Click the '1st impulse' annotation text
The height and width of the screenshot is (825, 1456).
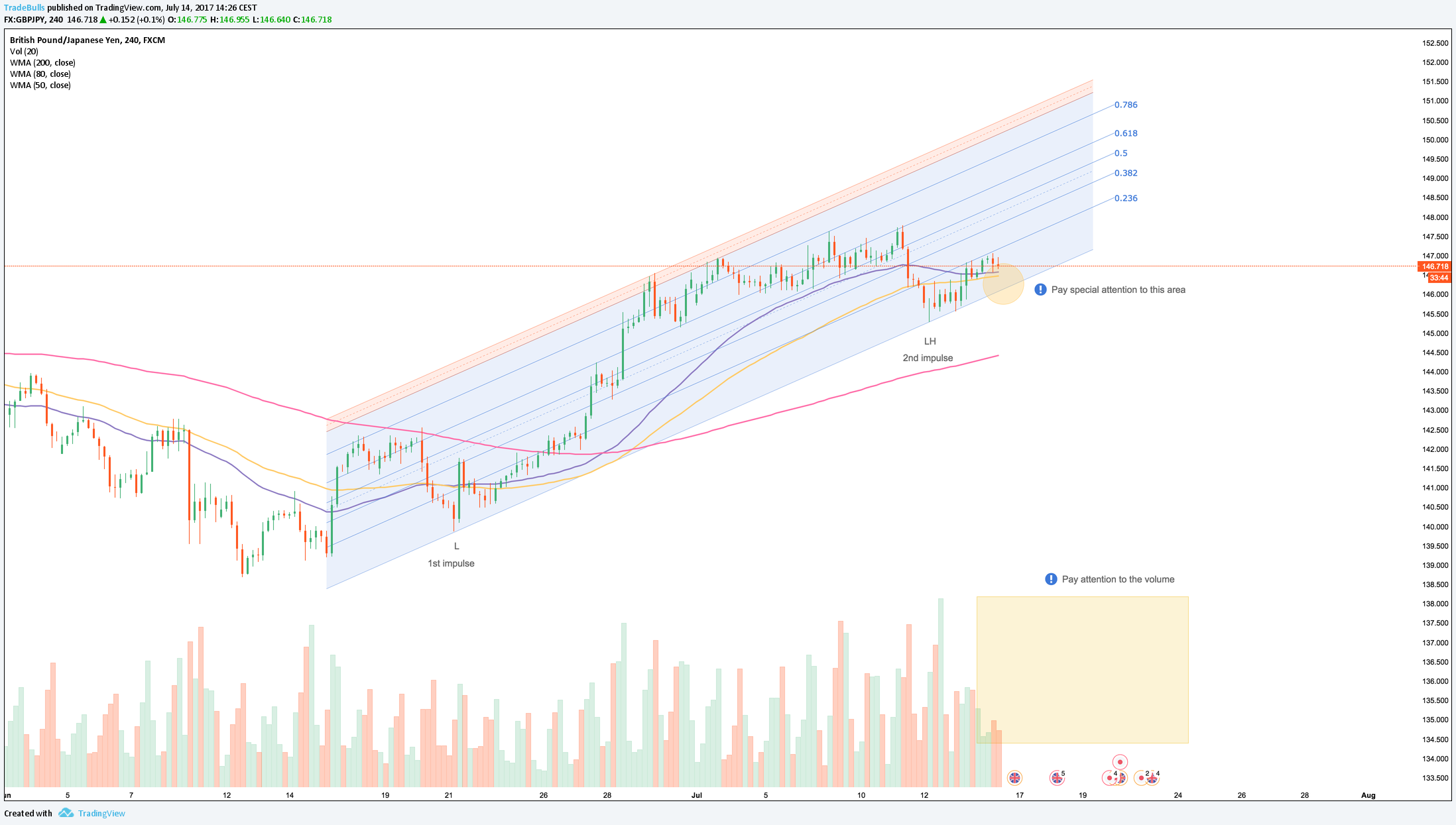(x=451, y=563)
